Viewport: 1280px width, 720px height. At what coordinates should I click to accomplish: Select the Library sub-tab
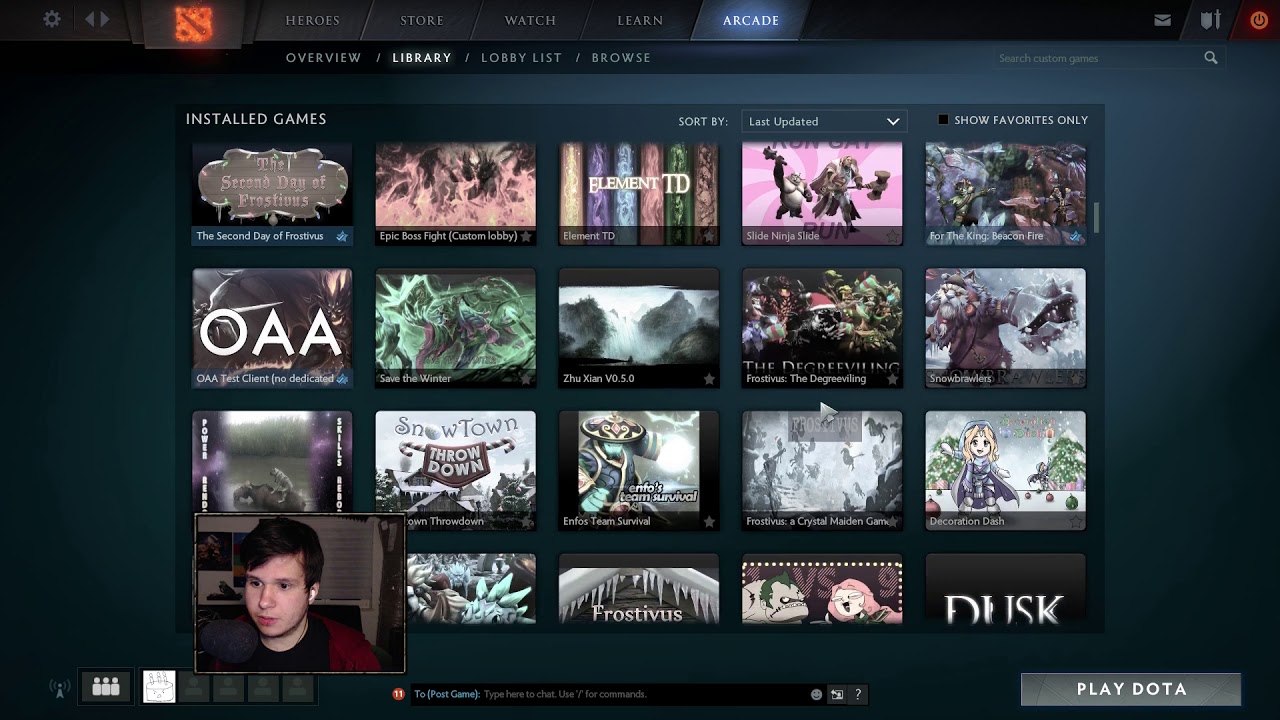pyautogui.click(x=422, y=58)
